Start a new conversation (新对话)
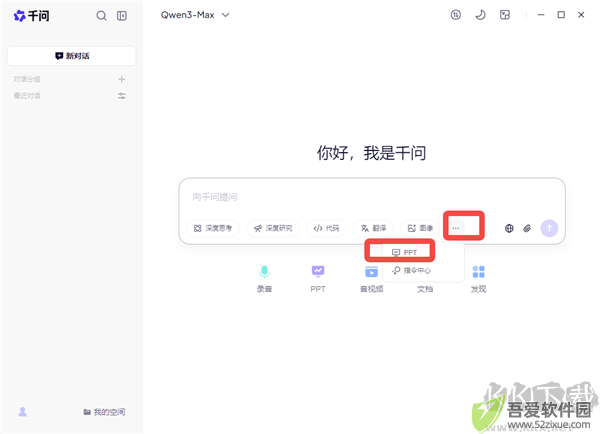Screen dimensions: 600x434 72,56
